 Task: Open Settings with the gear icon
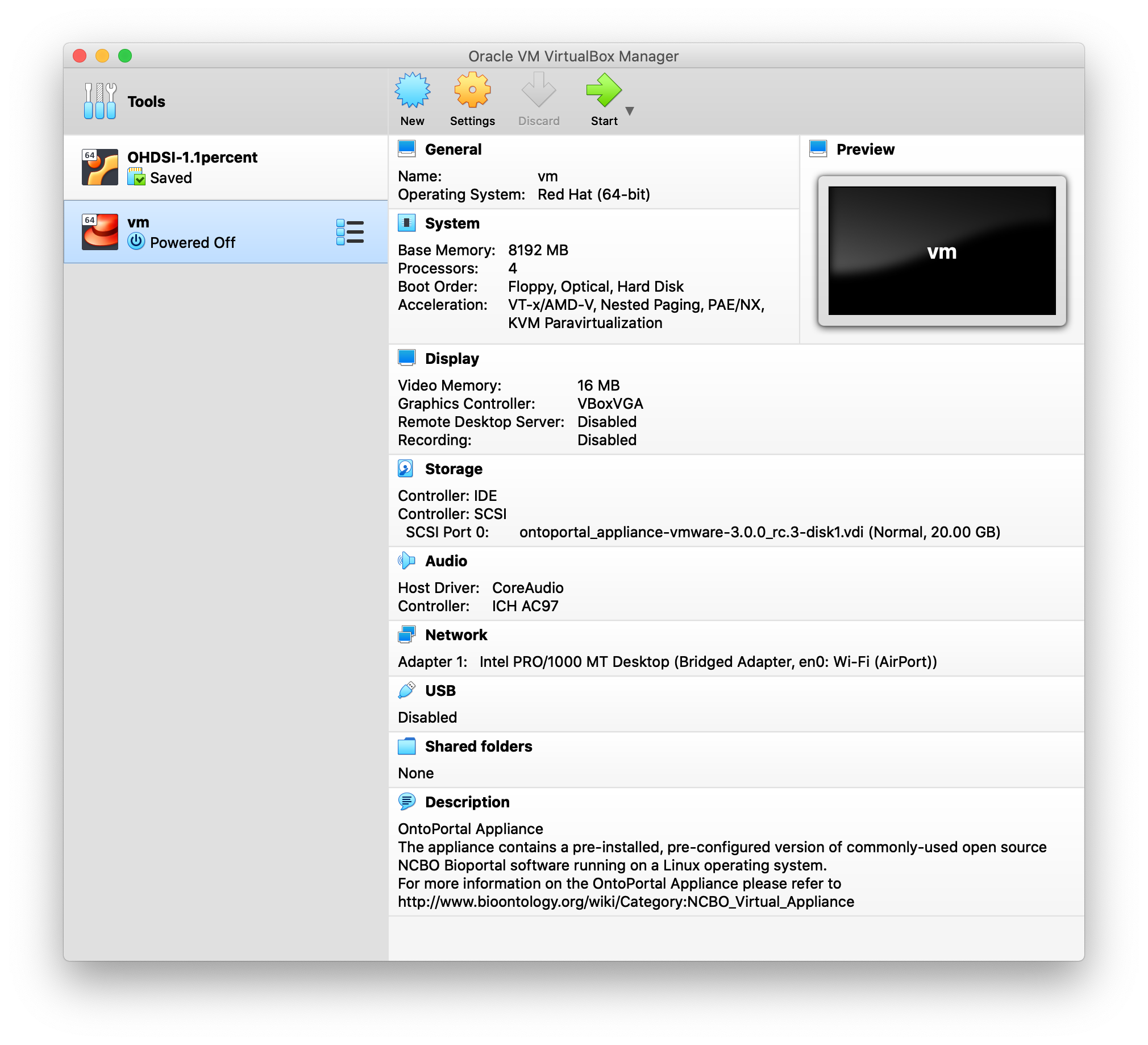coord(472,91)
